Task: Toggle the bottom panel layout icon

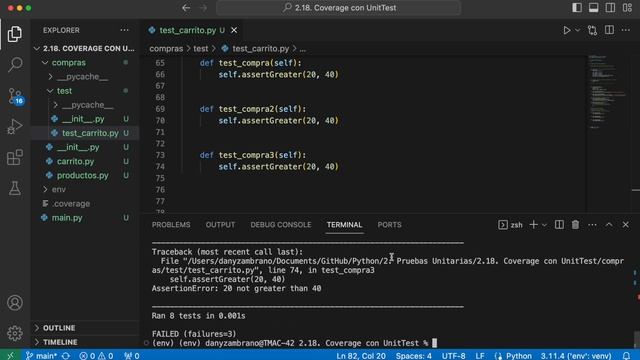Action: pos(593,8)
